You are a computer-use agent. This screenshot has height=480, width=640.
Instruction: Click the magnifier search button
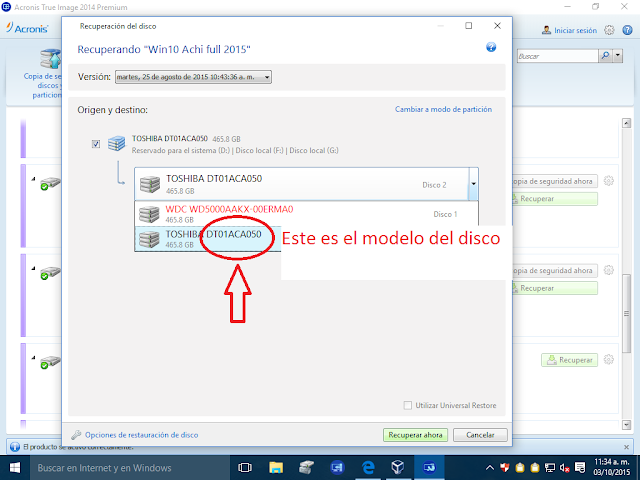click(605, 56)
